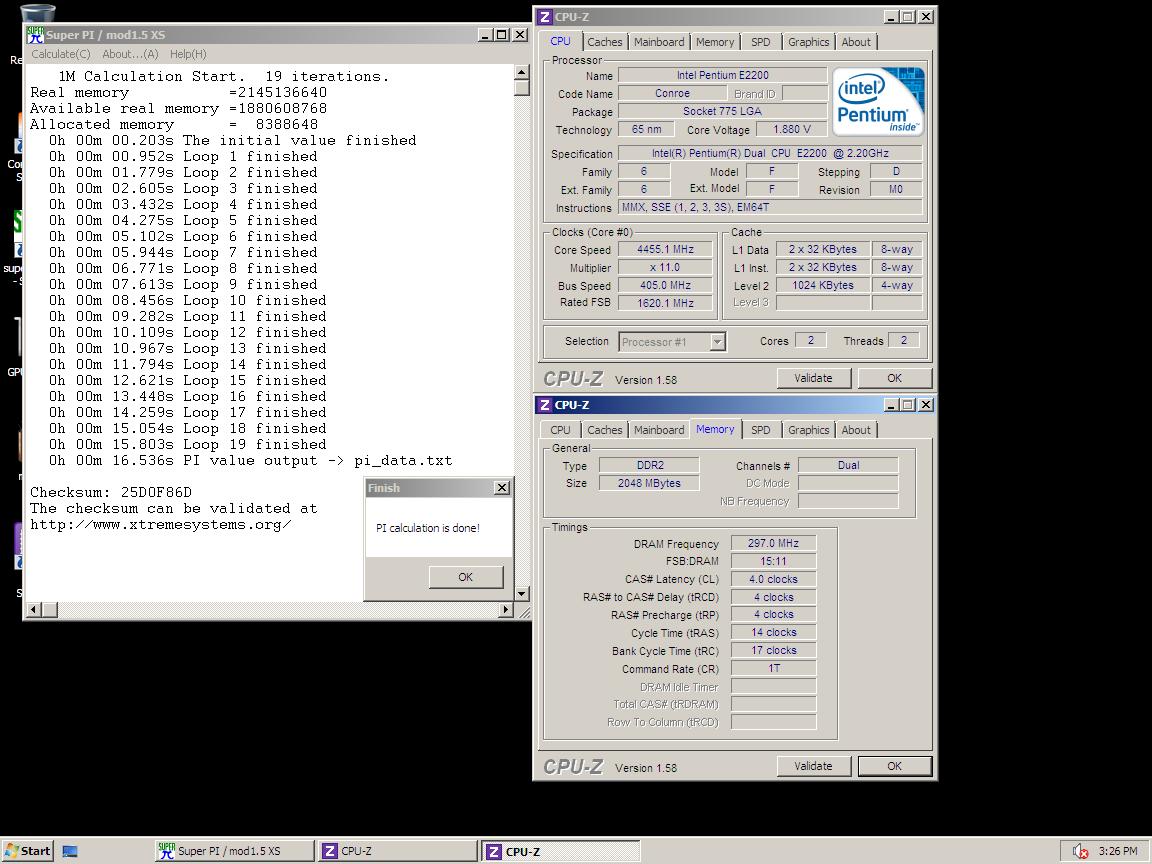Click the Recycle Bin desktop icon
The image size is (1152, 864).
click(x=37, y=12)
